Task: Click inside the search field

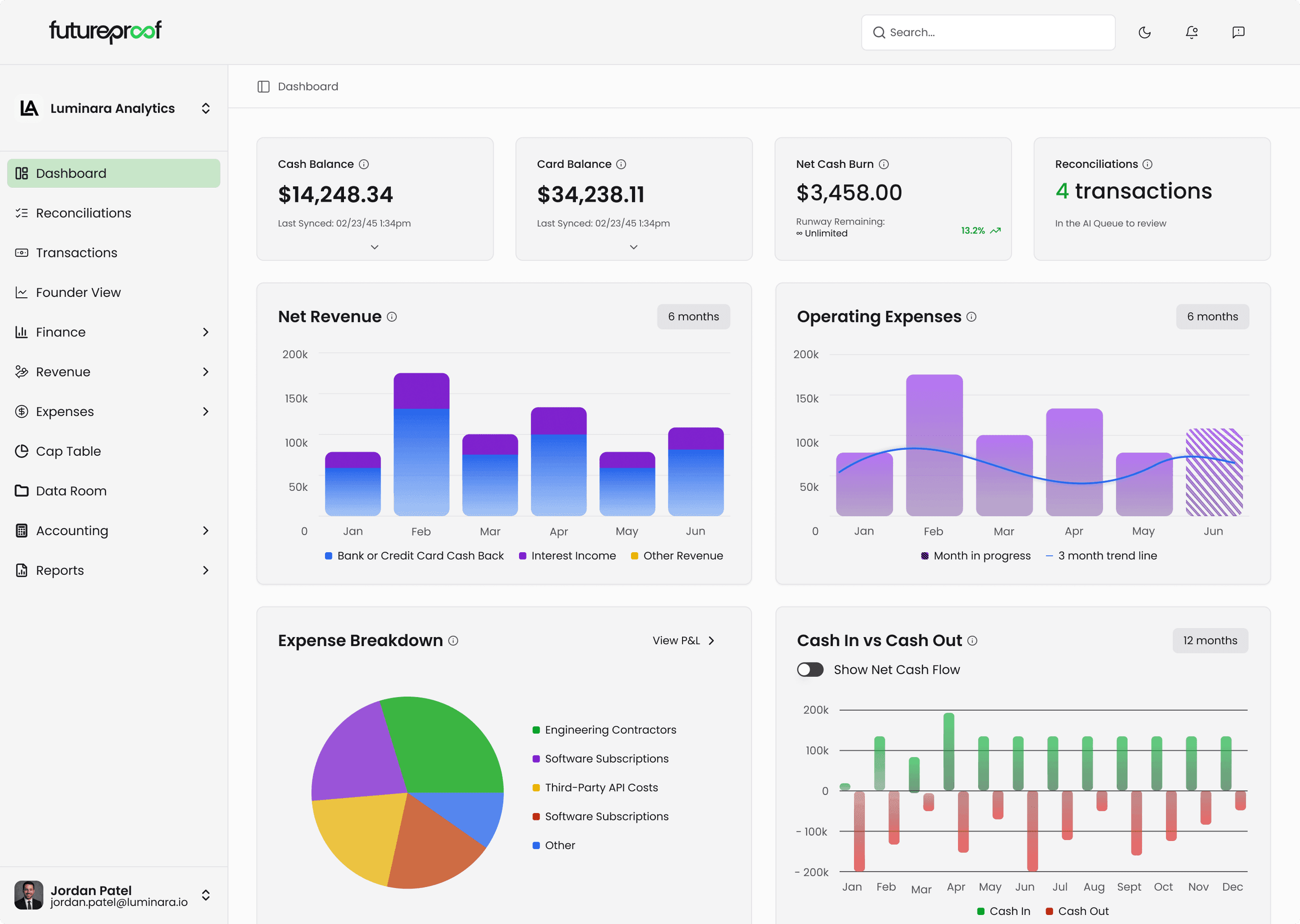Action: 987,32
